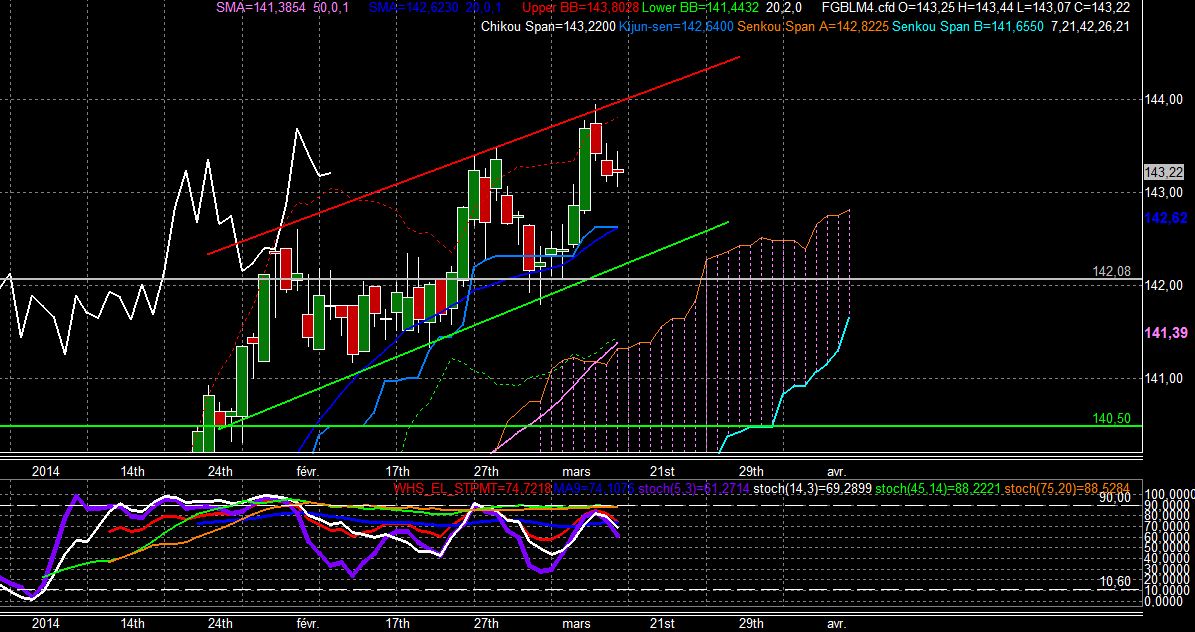Click the 143,00 price axis label

(1163, 192)
